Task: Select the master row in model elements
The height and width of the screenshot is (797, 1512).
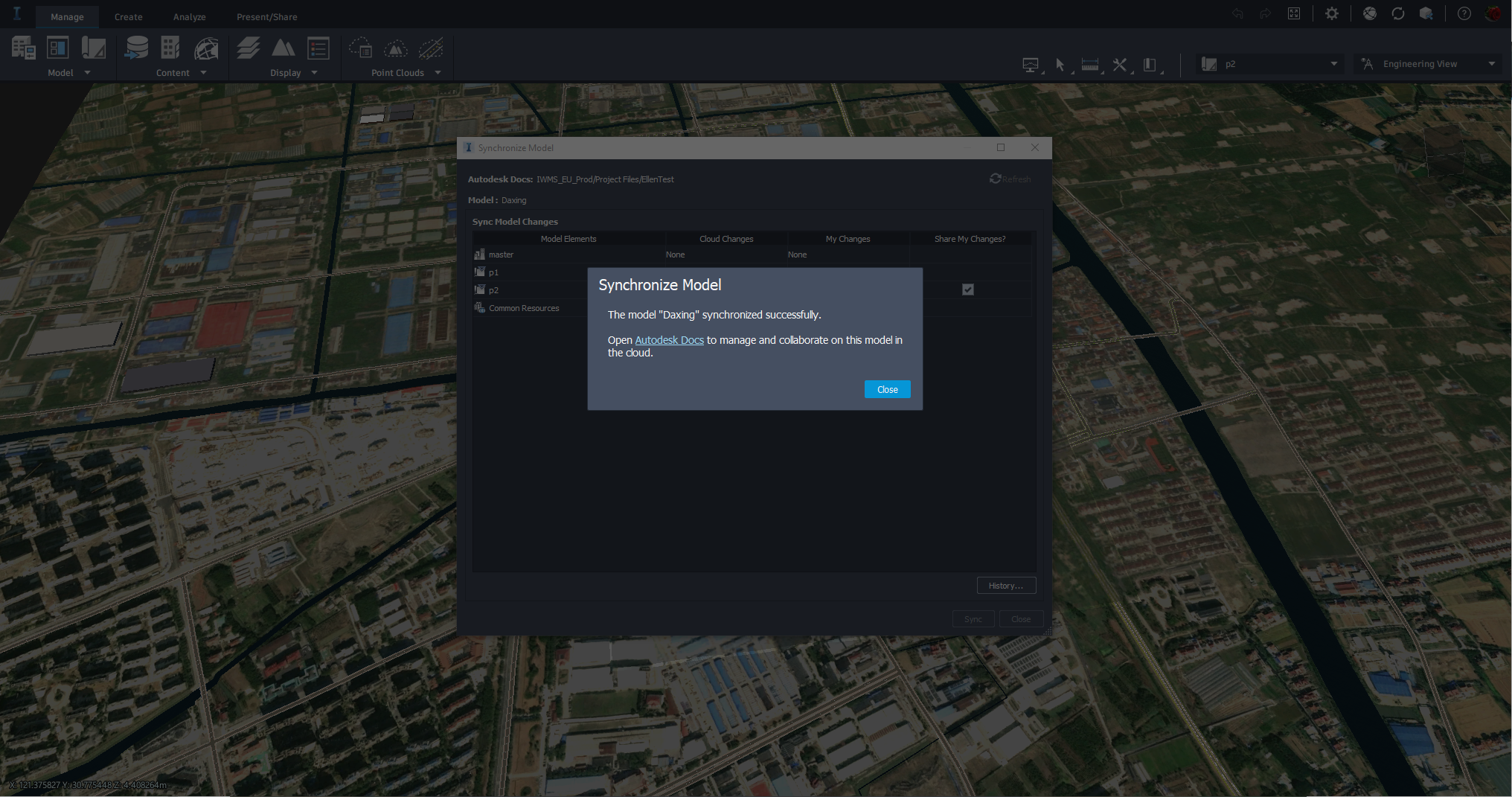Action: pyautogui.click(x=752, y=255)
